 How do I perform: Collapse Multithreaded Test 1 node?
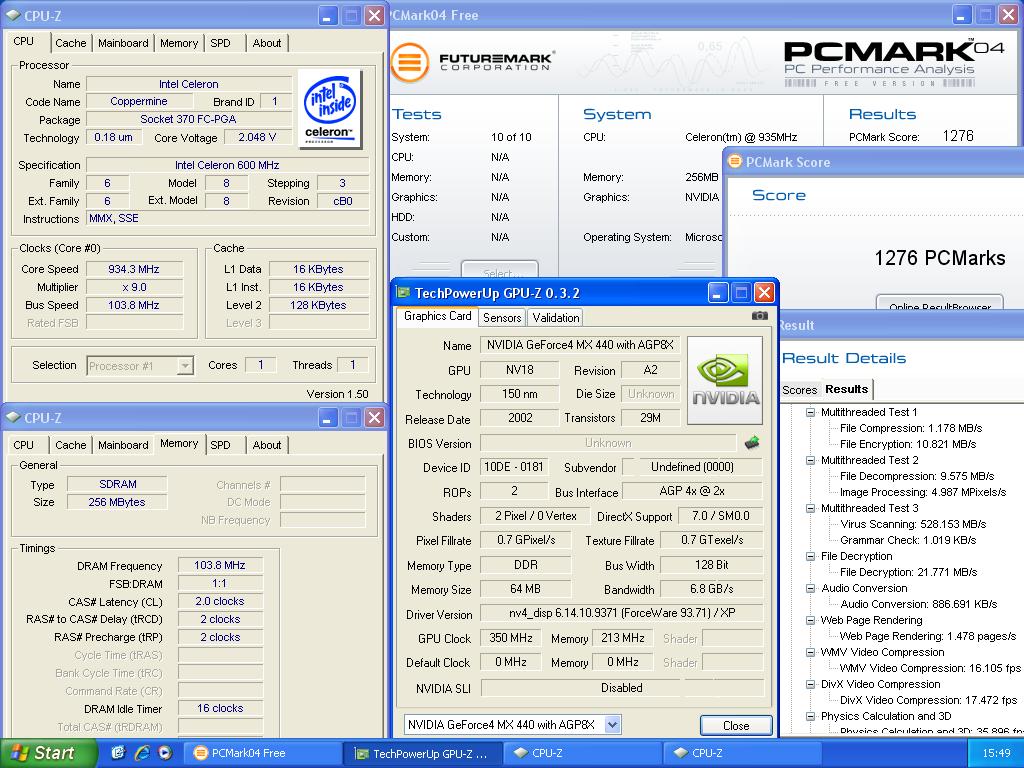(810, 412)
